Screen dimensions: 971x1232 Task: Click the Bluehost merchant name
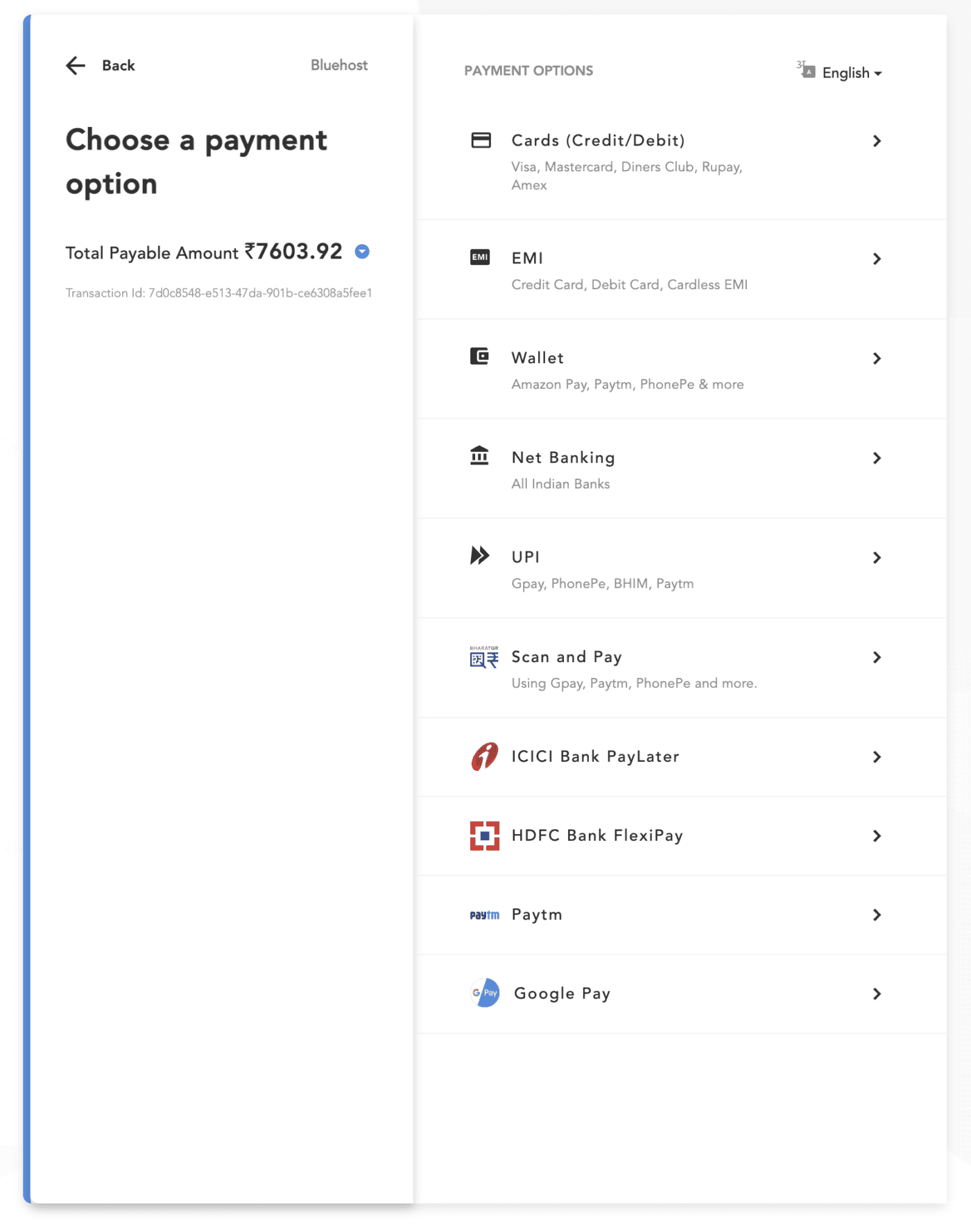pos(339,65)
